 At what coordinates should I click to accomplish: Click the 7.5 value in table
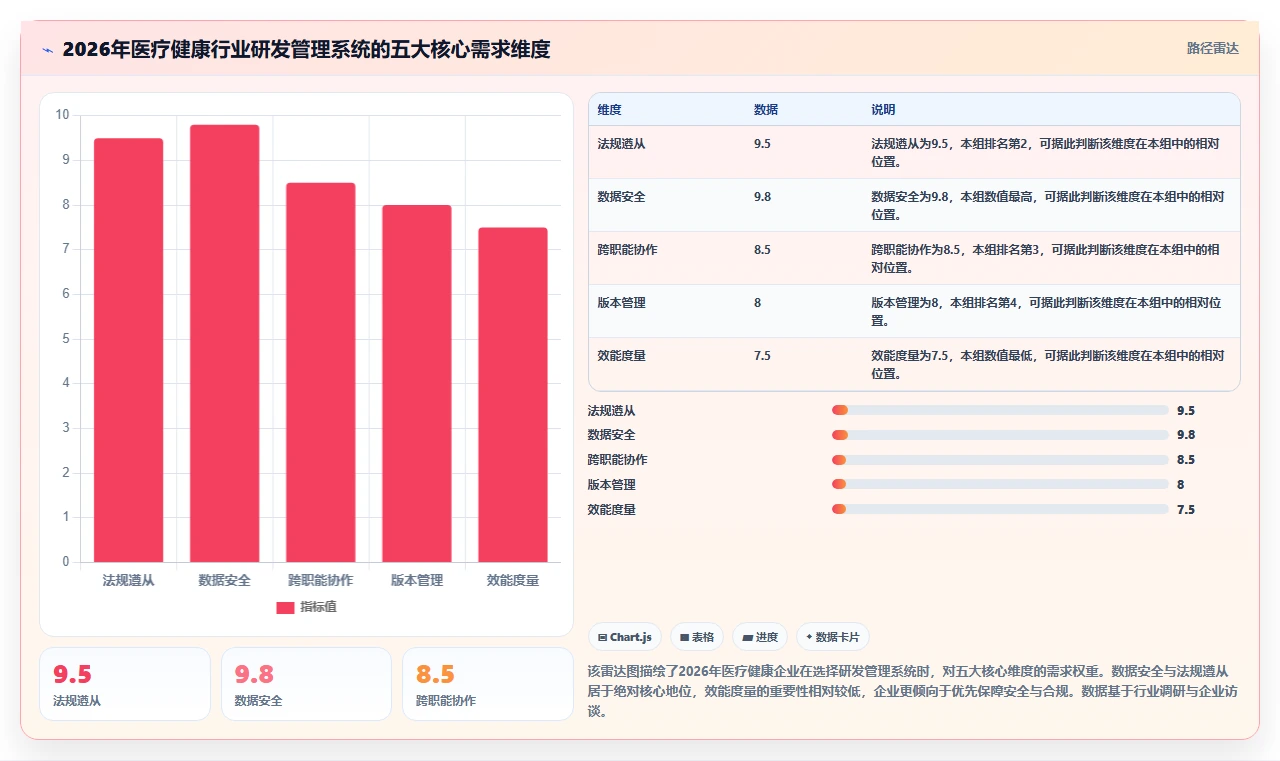point(762,356)
